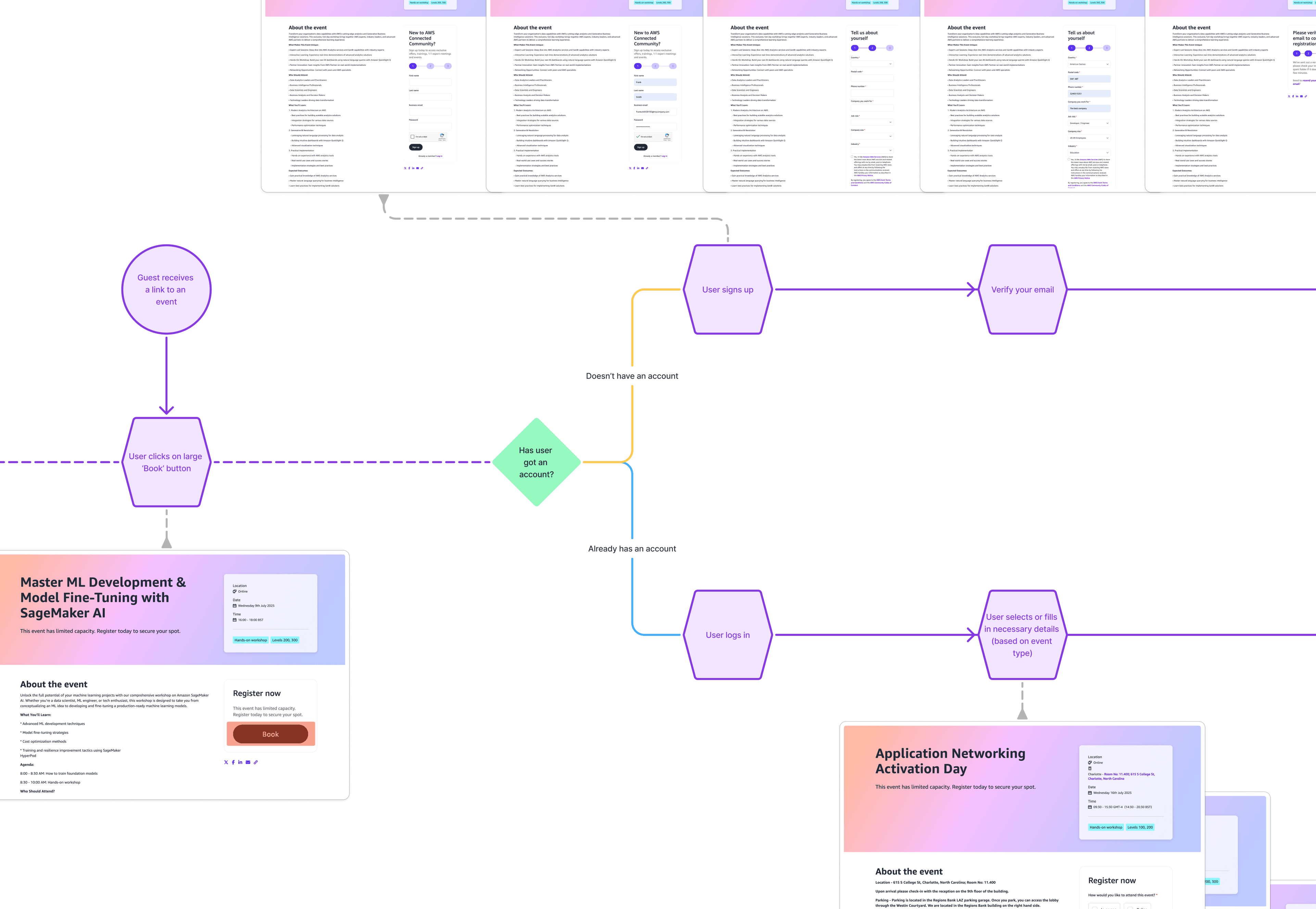Image resolution: width=1316 pixels, height=909 pixels.
Task: Click the X (Twitter) share icon under SageMaker Book button
Action: pos(226,762)
